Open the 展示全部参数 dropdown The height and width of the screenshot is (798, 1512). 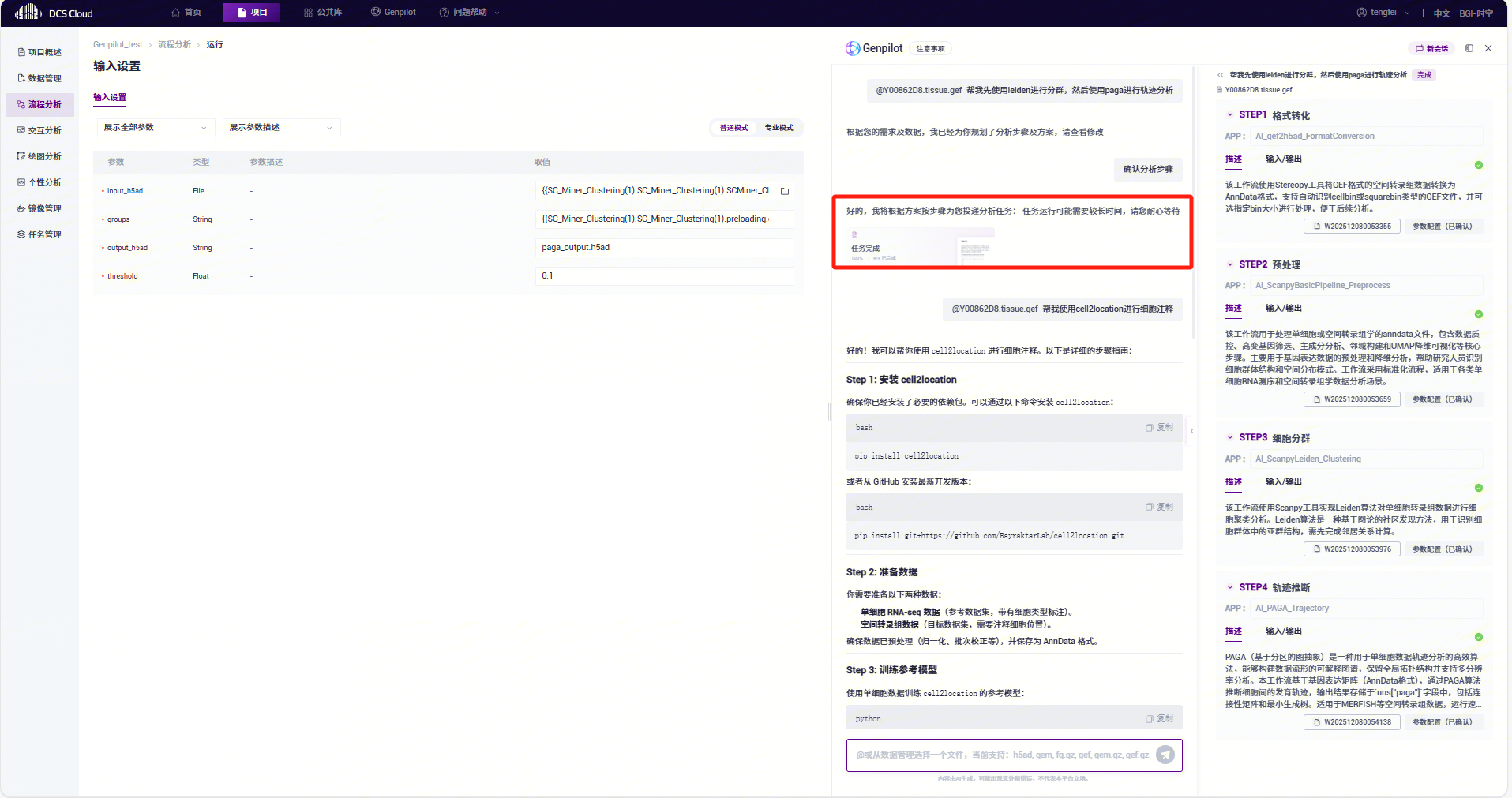(x=155, y=128)
